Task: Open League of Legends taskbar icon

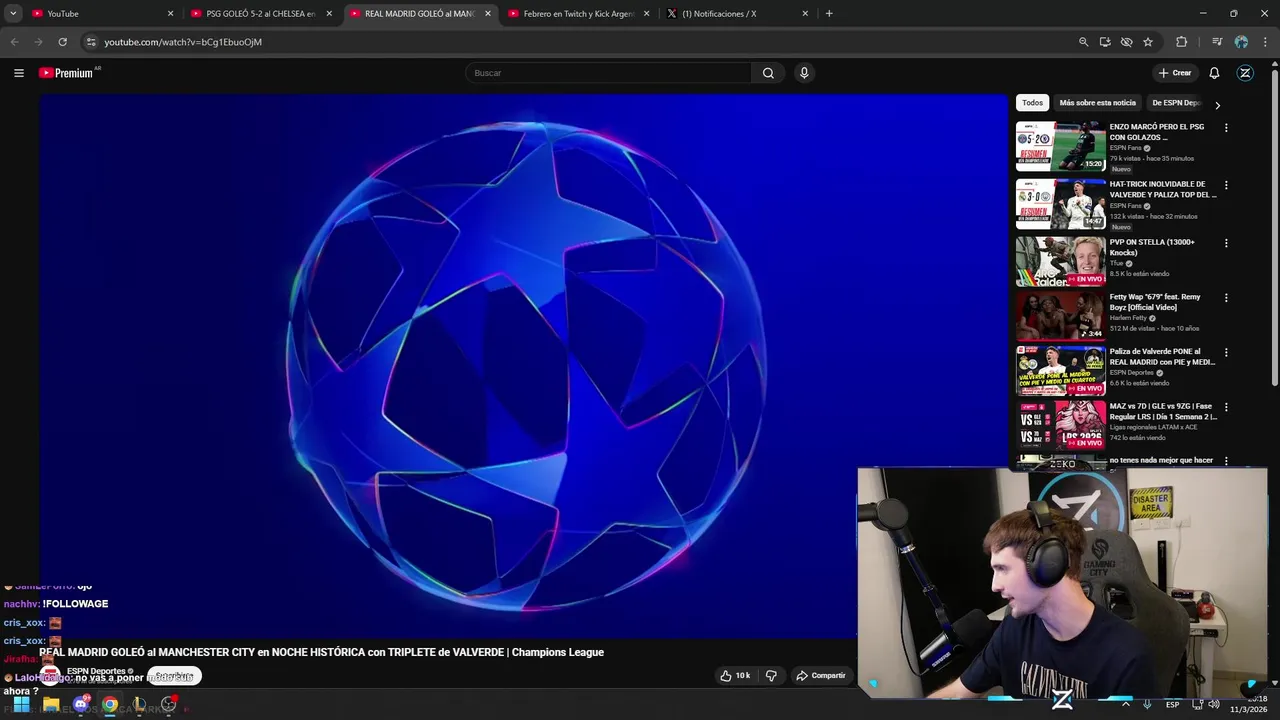Action: 139,705
